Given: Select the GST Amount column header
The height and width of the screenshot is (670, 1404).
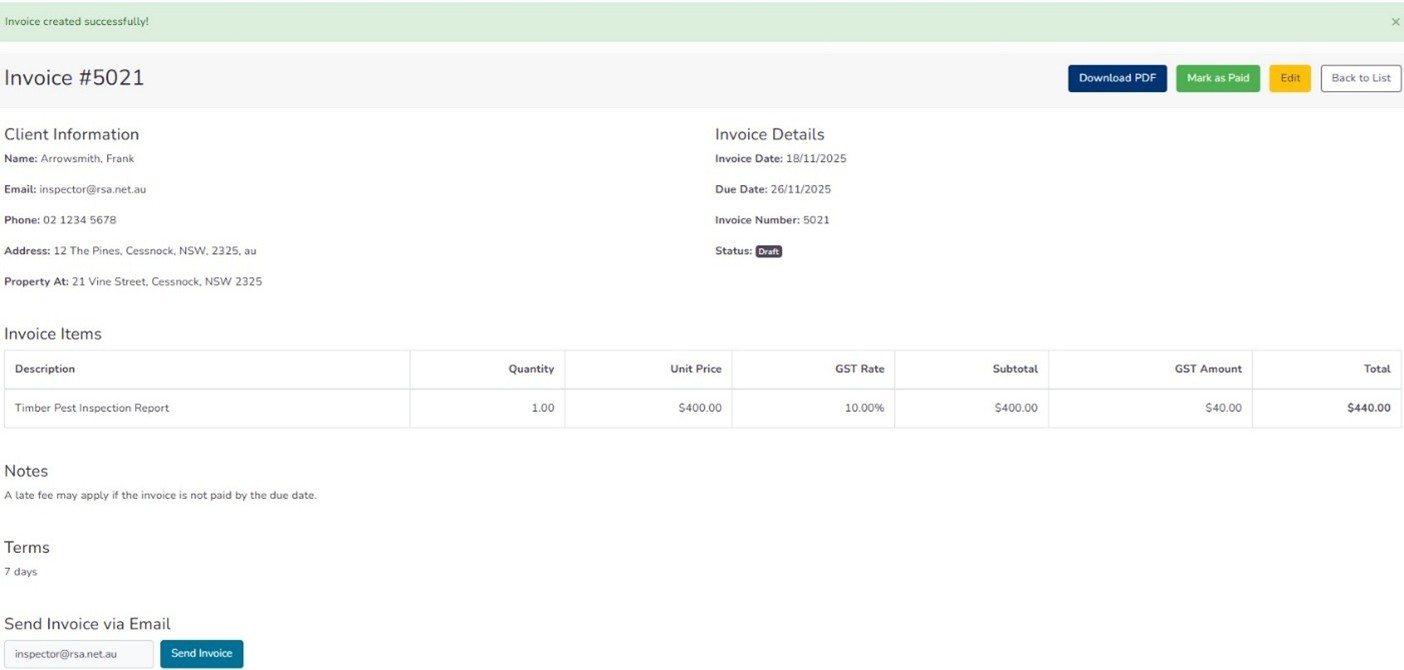Looking at the screenshot, I should (1207, 369).
